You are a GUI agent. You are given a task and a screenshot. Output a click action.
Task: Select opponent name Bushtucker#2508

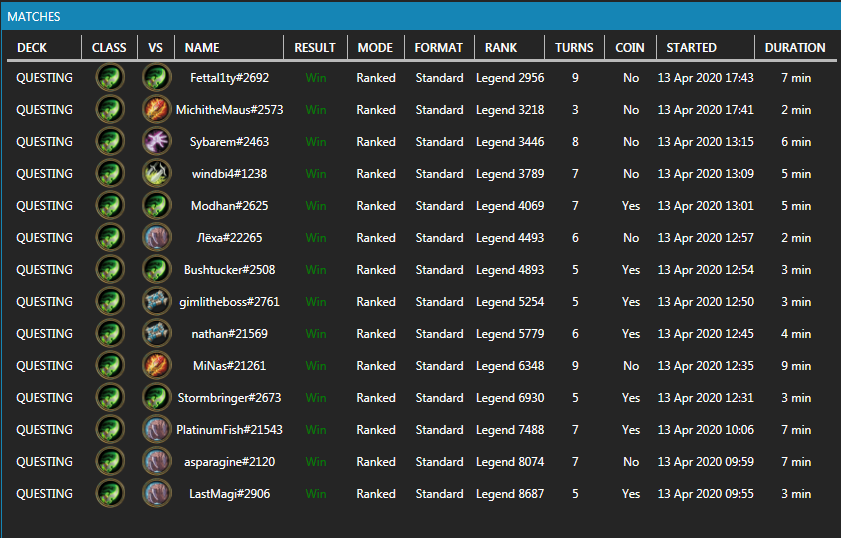(230, 270)
